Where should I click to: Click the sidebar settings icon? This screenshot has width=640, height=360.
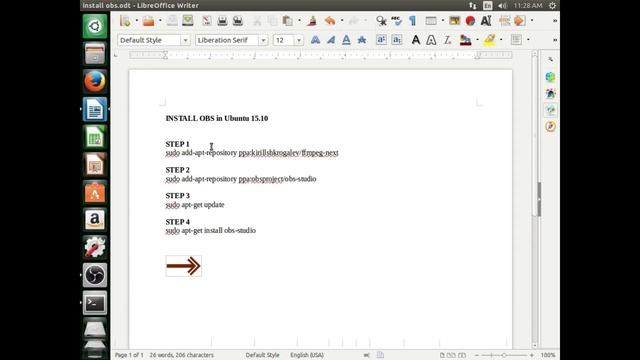(550, 60)
